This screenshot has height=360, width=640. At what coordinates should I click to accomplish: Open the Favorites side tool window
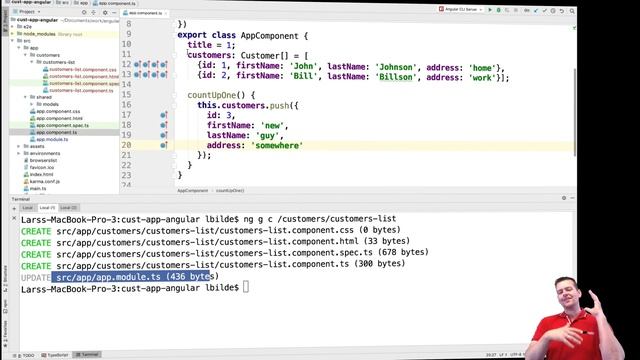point(5,333)
